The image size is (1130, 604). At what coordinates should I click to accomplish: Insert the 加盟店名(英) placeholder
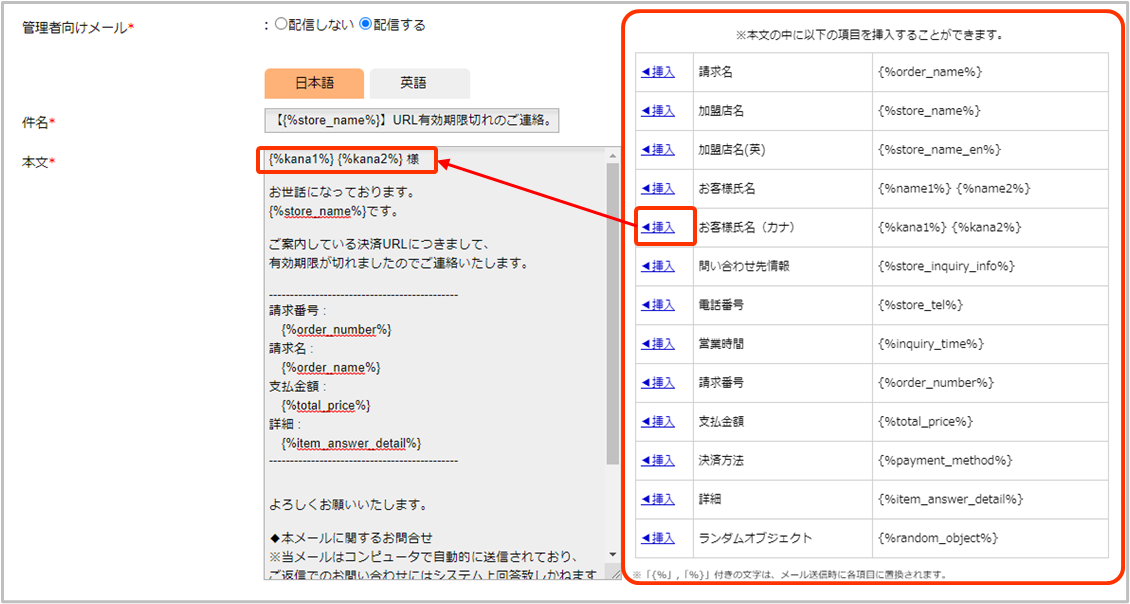(658, 150)
